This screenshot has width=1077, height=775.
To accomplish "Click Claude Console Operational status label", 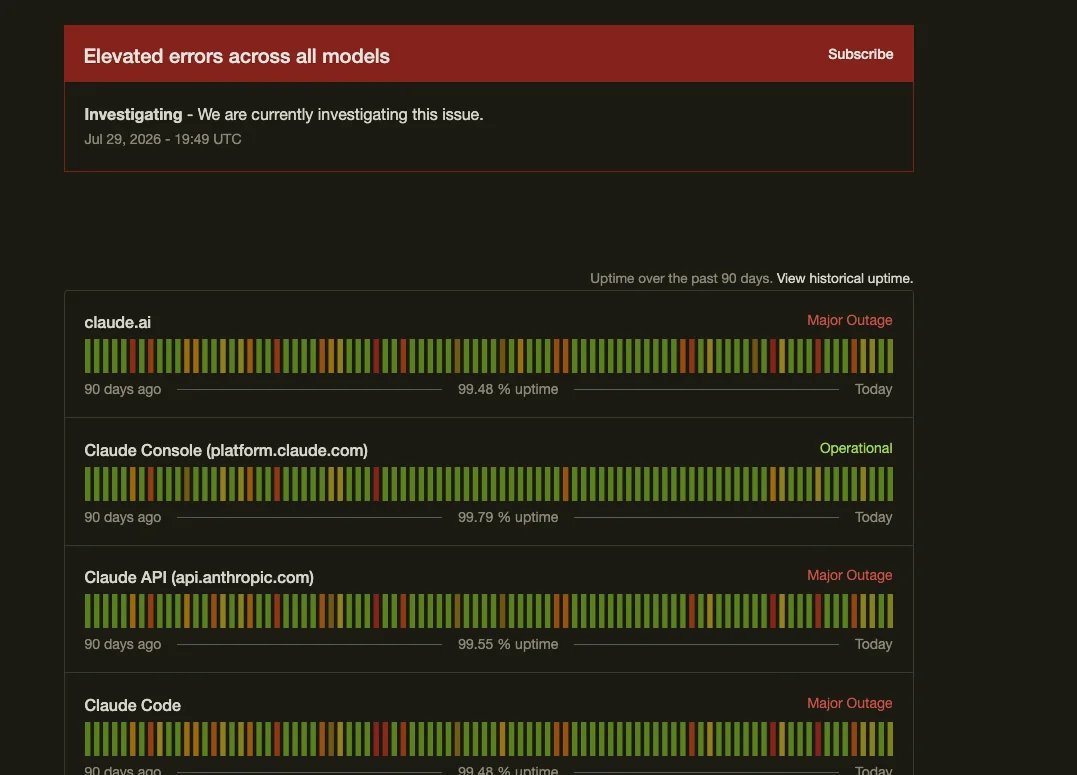I will [x=856, y=448].
